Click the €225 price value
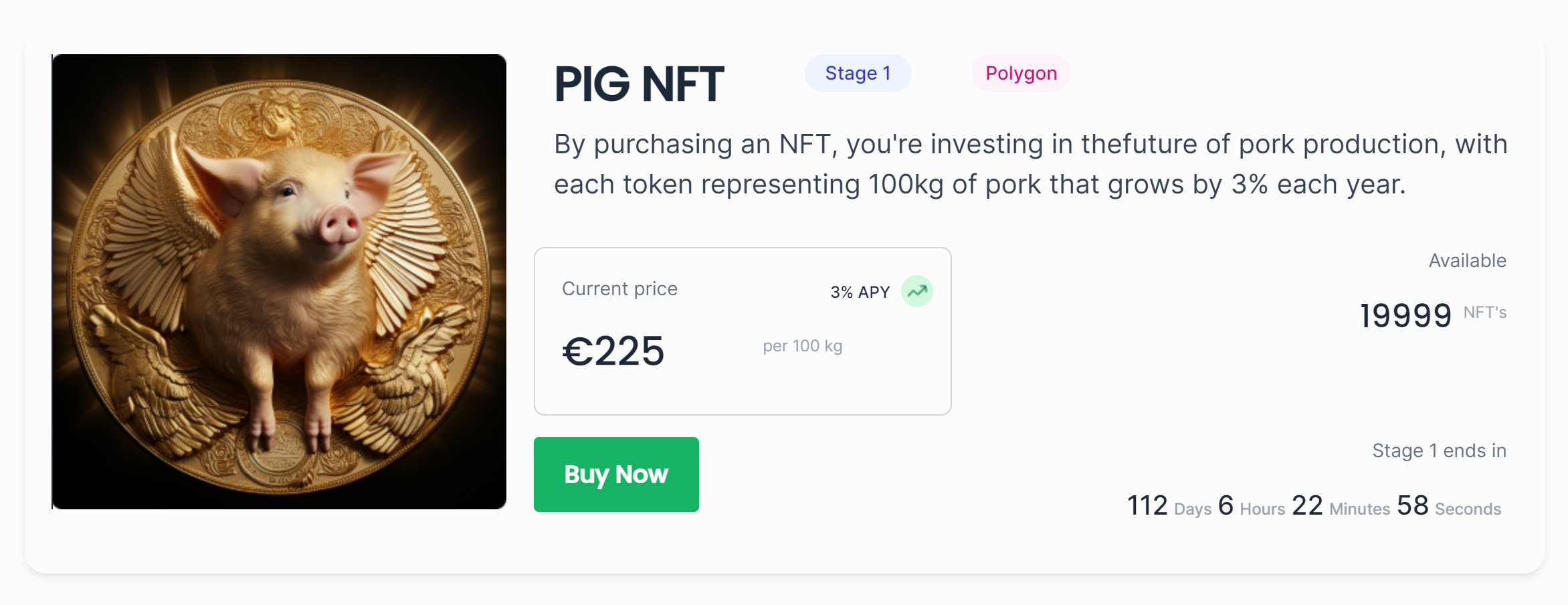This screenshot has height=605, width=1568. pos(613,351)
